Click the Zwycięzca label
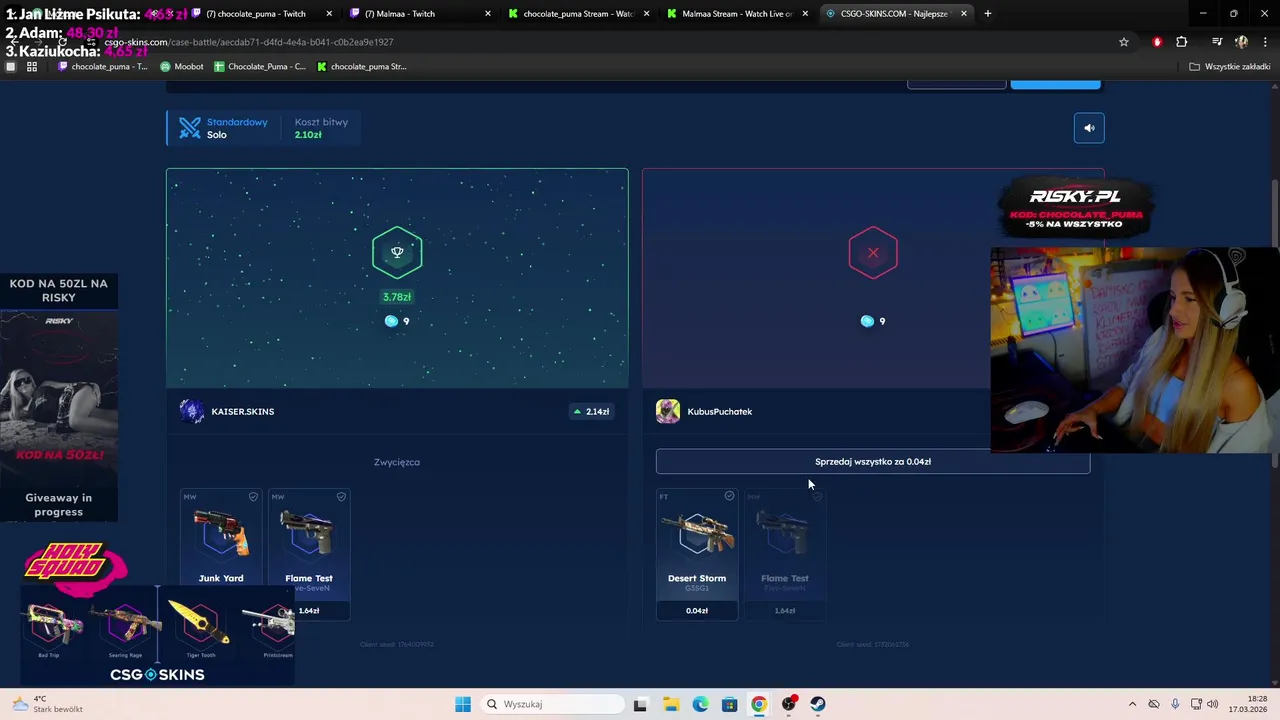 click(397, 462)
